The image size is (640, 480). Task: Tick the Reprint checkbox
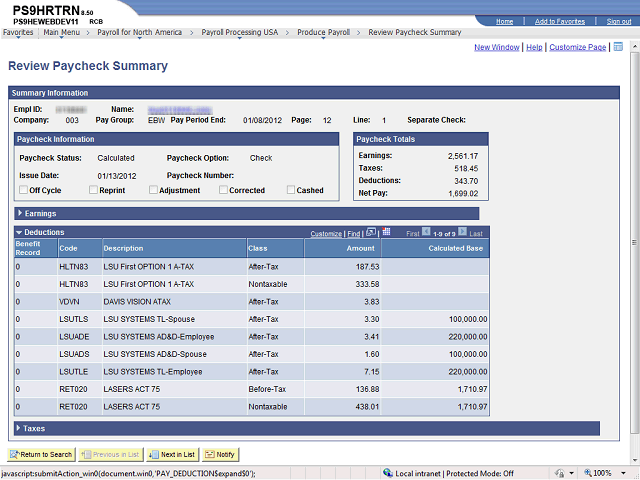(93, 190)
